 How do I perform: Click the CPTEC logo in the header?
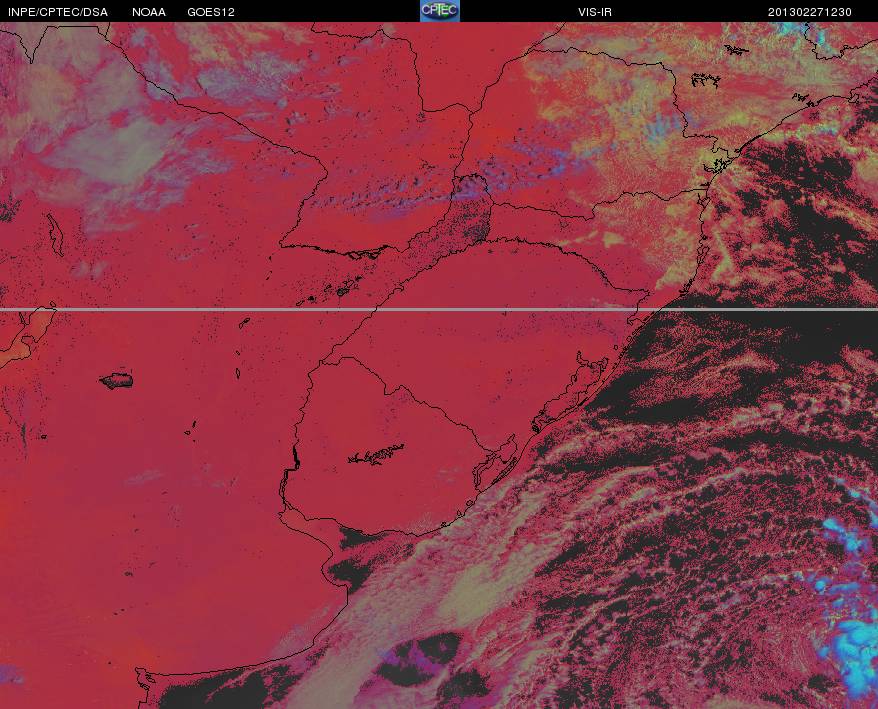point(440,11)
